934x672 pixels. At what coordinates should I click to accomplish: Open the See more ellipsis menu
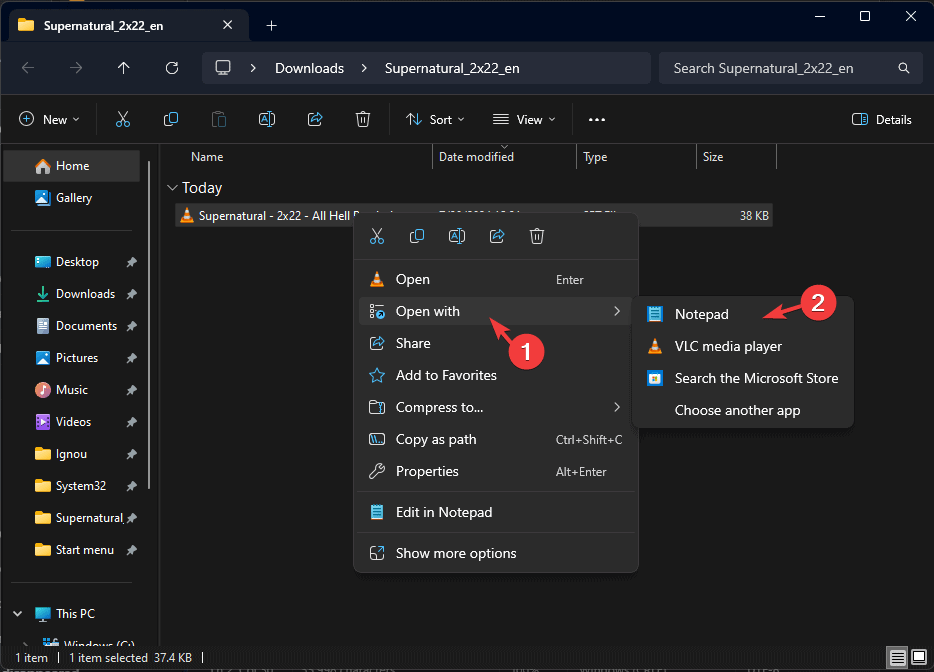pyautogui.click(x=597, y=119)
